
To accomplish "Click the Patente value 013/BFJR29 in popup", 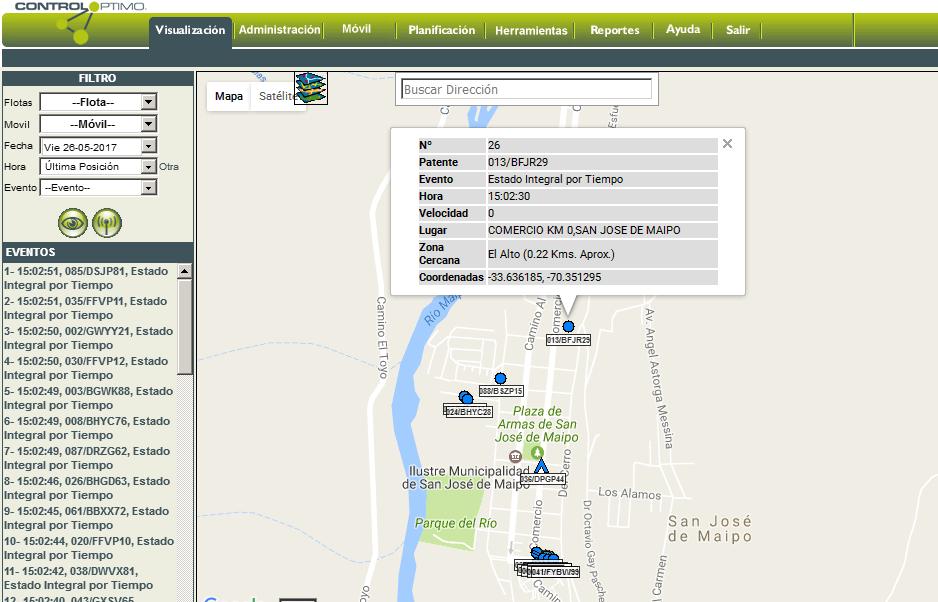I will coord(517,162).
